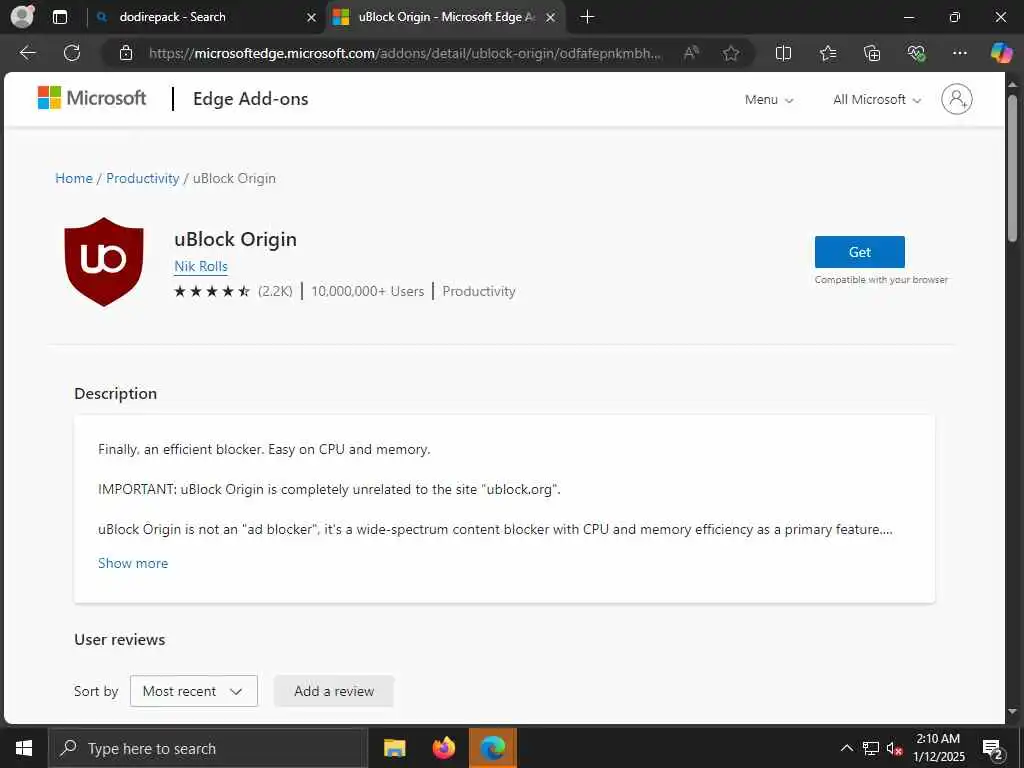This screenshot has height=768, width=1024.
Task: Click the User reviews heading
Action: tap(120, 639)
